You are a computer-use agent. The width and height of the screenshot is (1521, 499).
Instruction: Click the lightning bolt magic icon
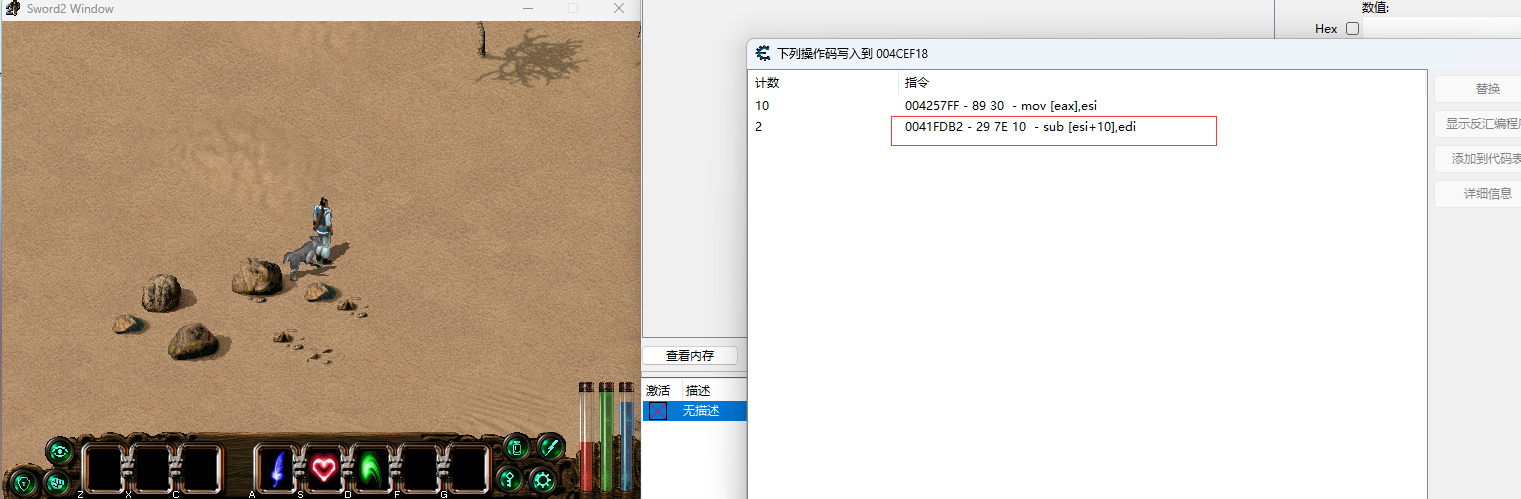click(x=551, y=446)
